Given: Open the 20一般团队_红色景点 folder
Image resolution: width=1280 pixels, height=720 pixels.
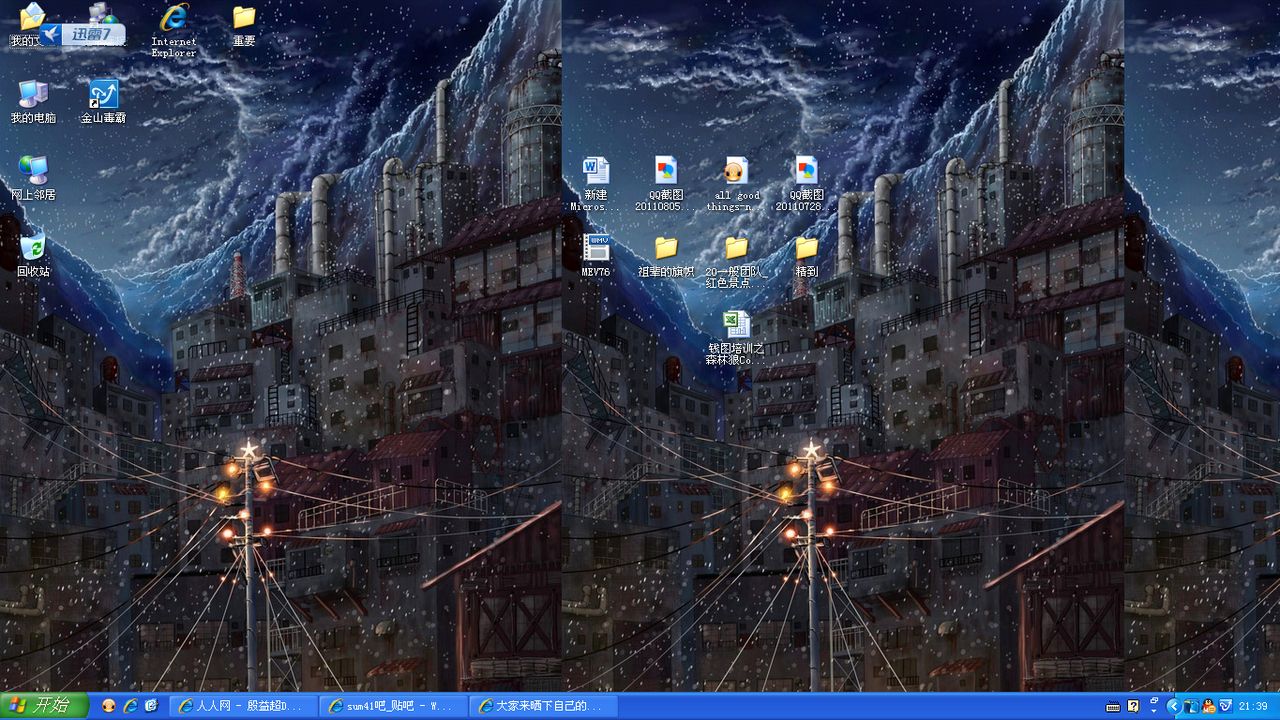Looking at the screenshot, I should [x=736, y=262].
